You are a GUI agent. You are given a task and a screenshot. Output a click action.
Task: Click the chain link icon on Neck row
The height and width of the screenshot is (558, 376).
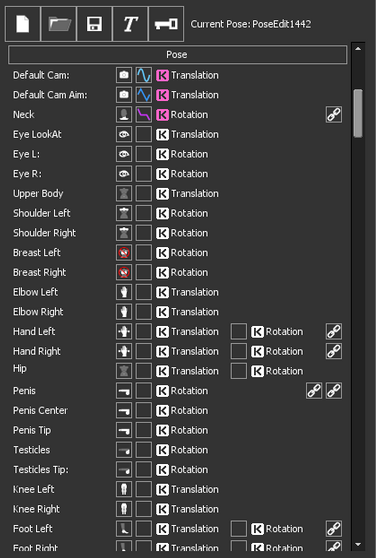click(334, 115)
